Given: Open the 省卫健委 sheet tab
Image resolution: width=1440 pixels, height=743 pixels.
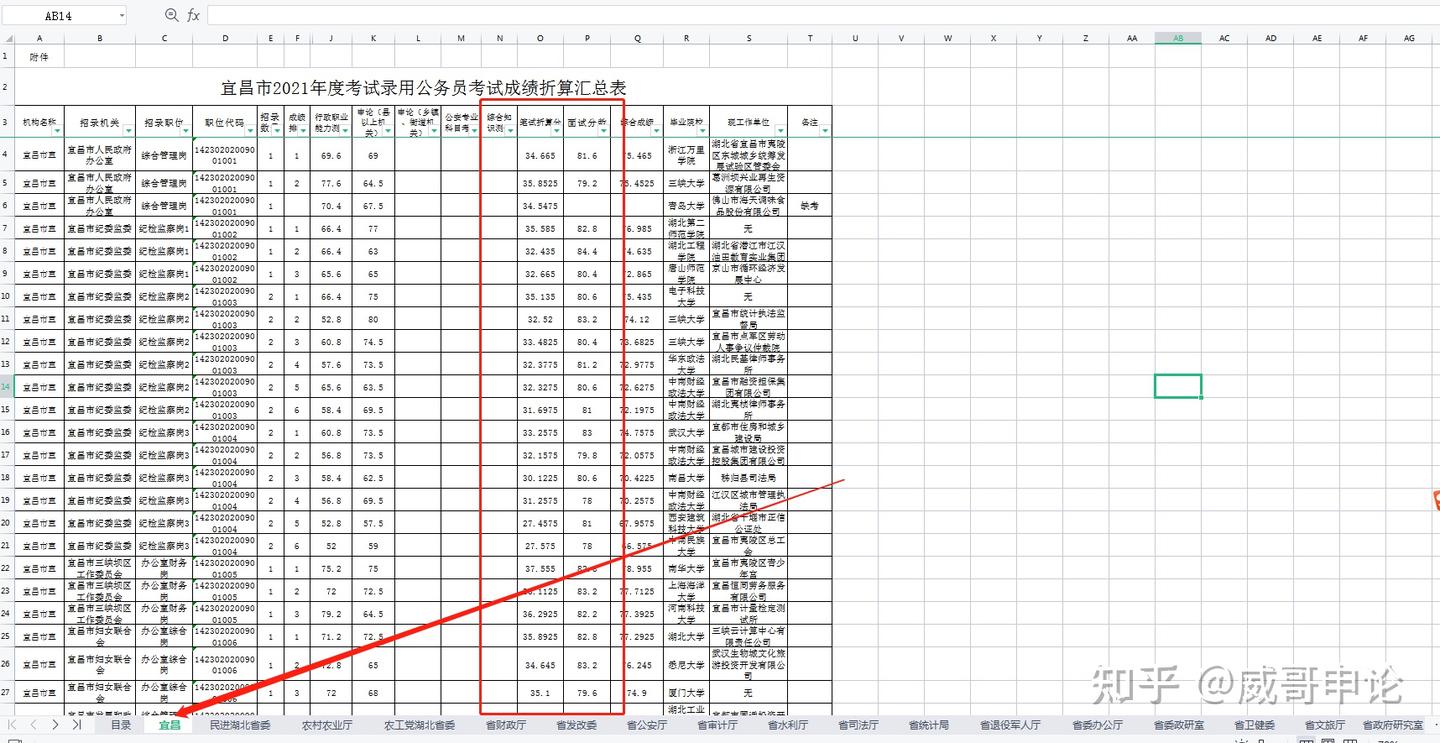Looking at the screenshot, I should pos(1254,725).
